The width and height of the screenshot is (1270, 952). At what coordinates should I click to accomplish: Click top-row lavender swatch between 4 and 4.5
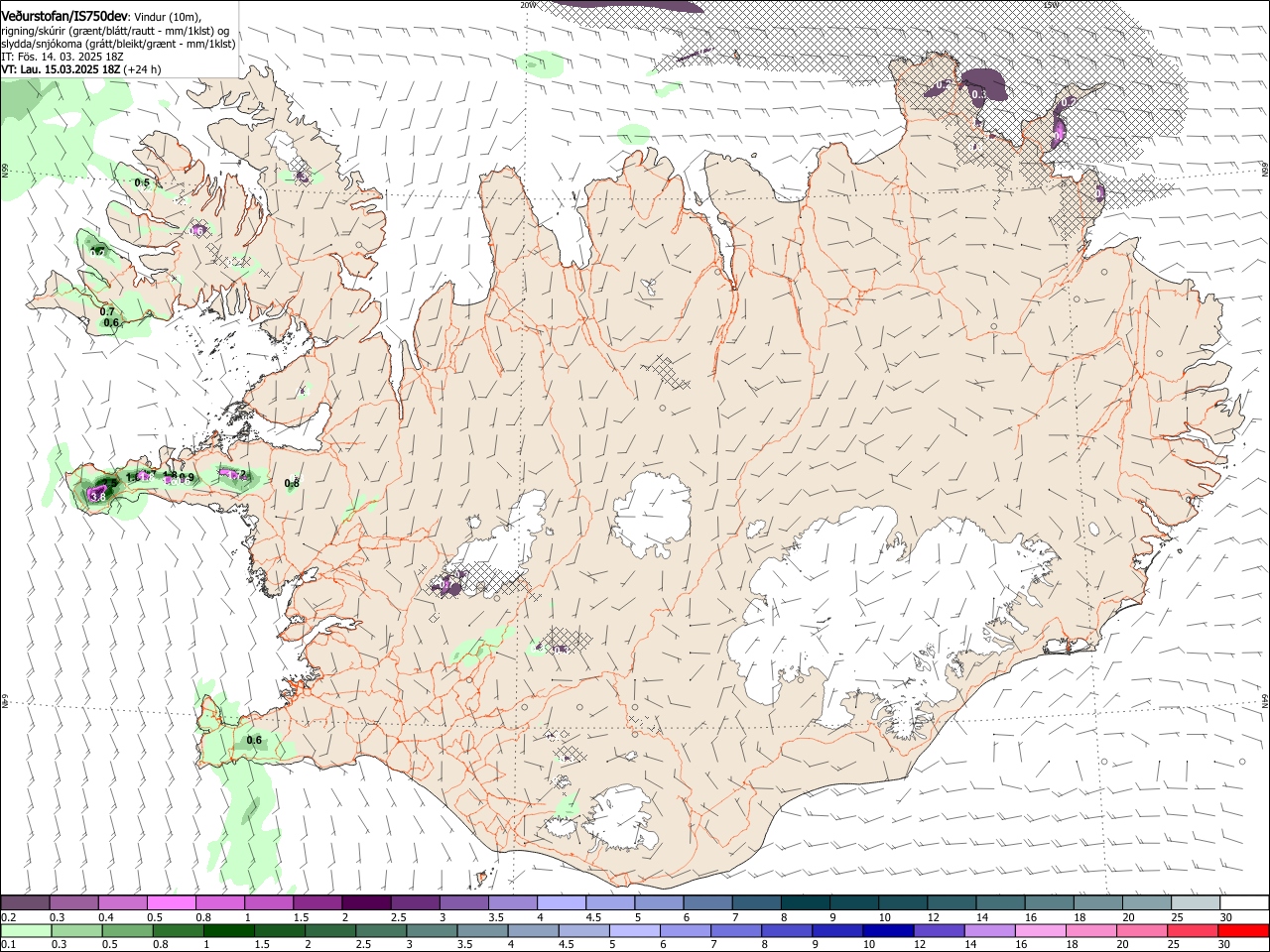[x=562, y=903]
